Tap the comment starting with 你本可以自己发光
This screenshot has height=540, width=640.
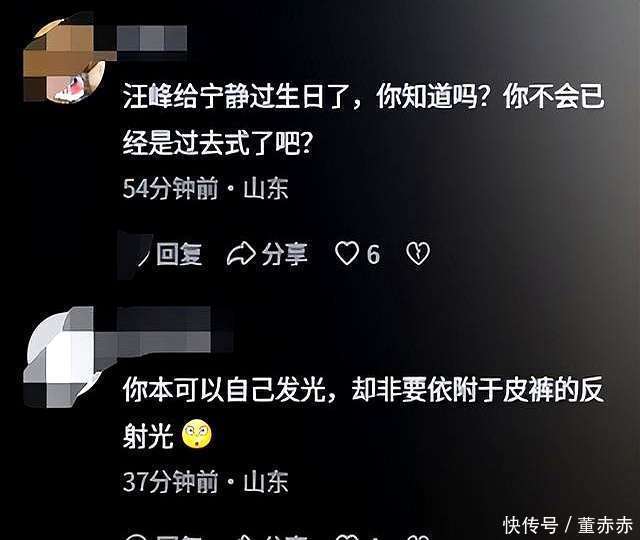(362, 412)
